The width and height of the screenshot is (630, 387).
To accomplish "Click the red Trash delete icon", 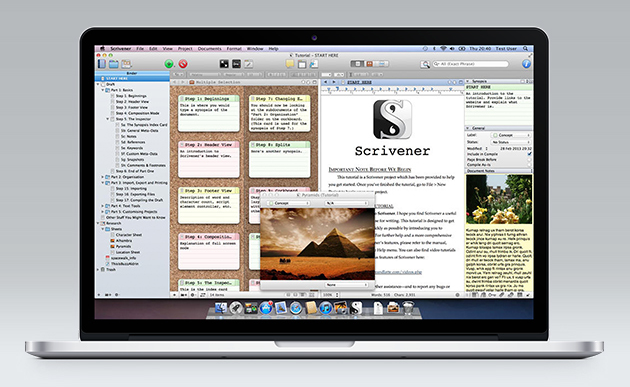I will (x=183, y=63).
